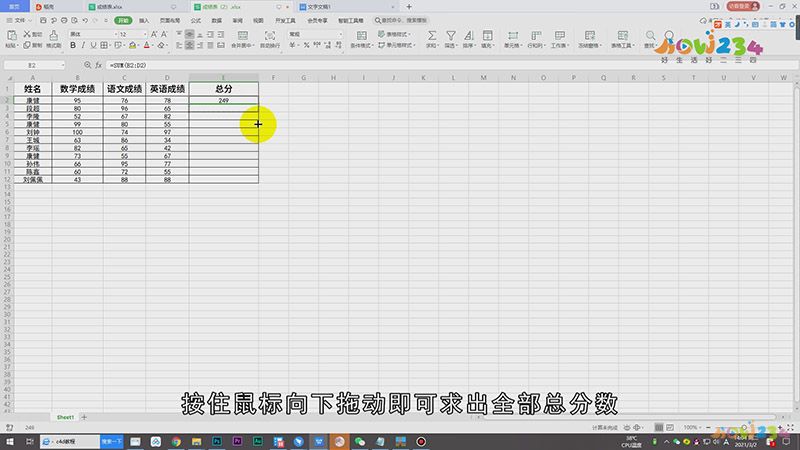Click the Save icon in quick access bar
800x450 pixels.
pos(43,20)
